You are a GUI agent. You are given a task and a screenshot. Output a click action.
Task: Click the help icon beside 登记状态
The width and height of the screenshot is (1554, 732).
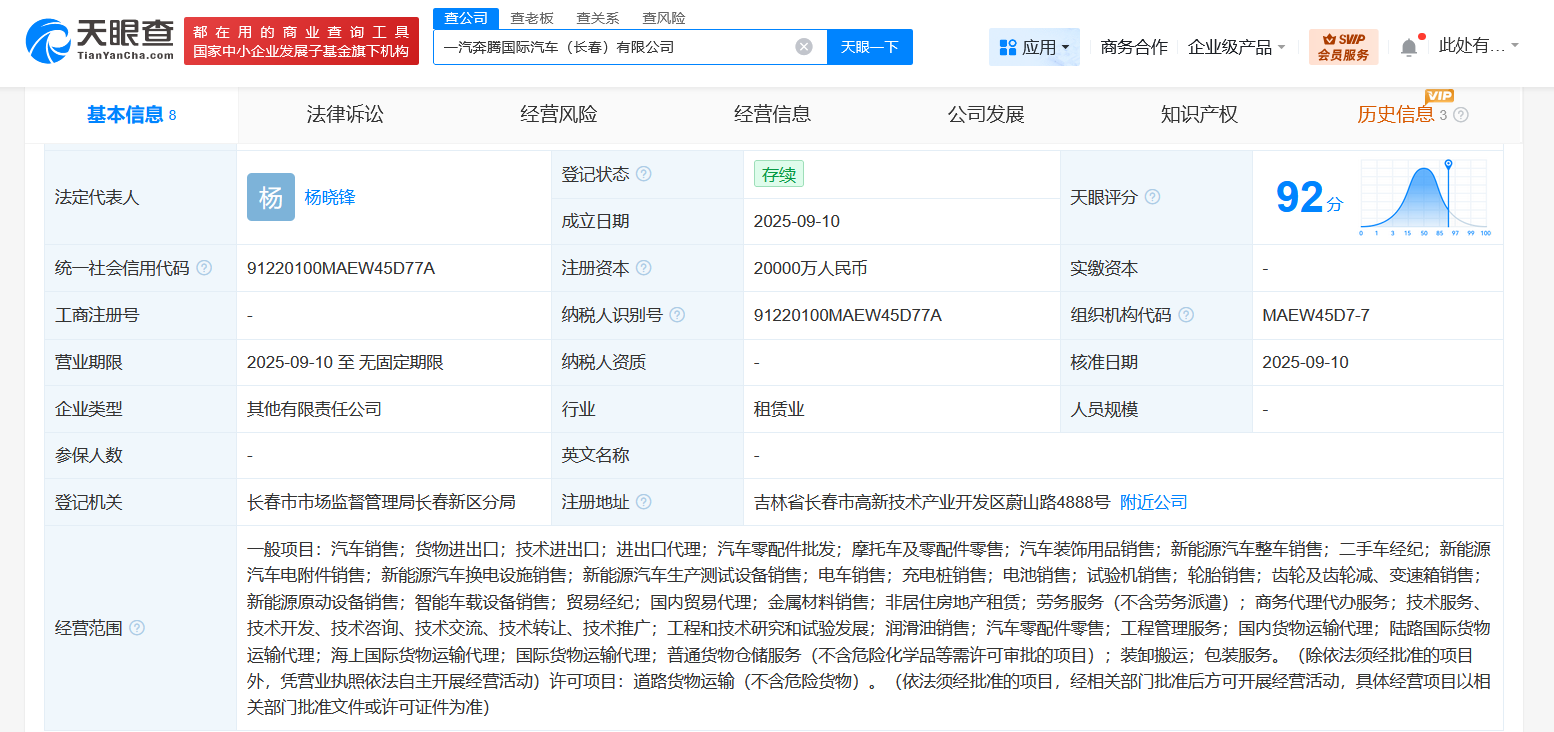[645, 173]
